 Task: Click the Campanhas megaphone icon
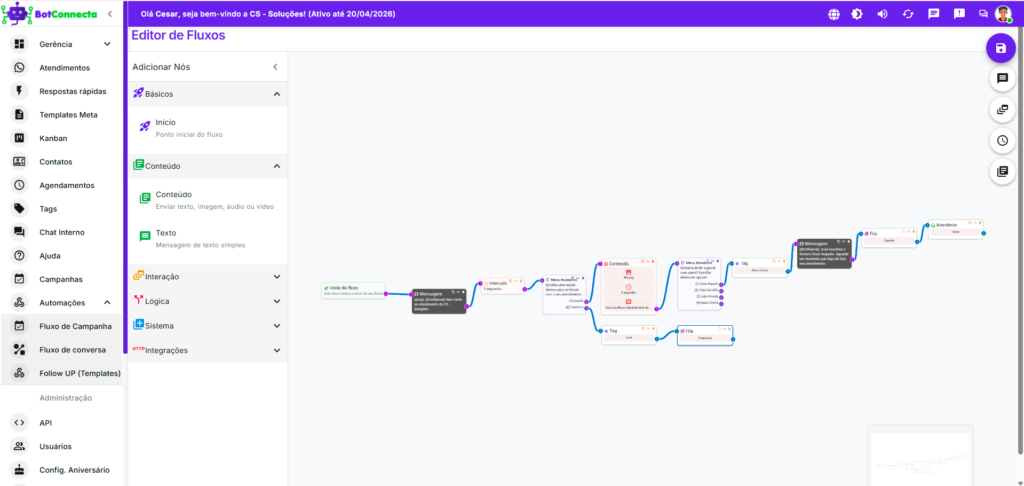click(19, 279)
